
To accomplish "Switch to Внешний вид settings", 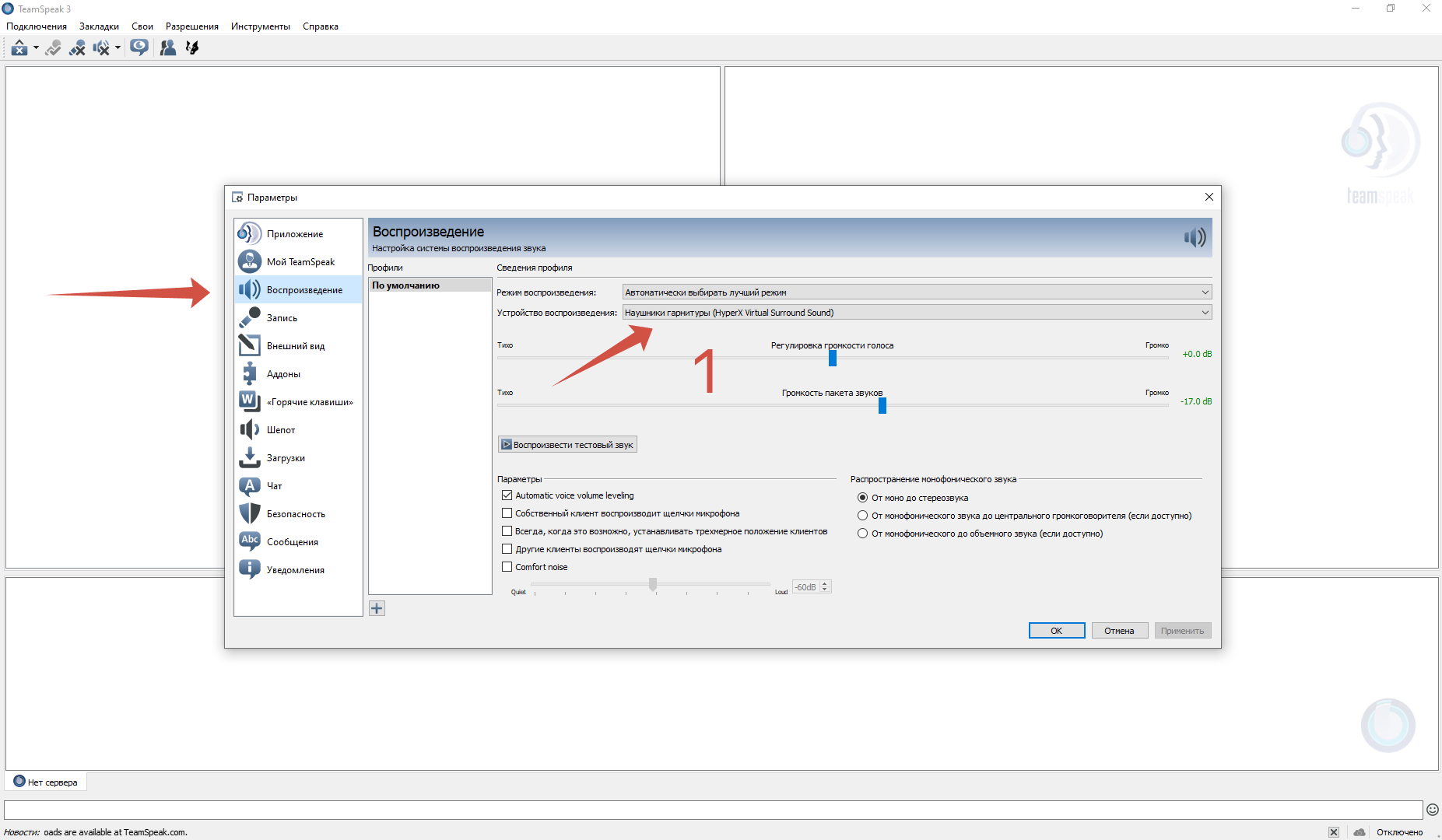I will (299, 345).
